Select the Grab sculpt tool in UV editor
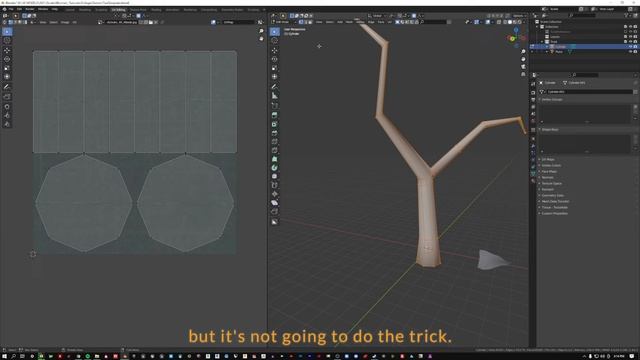The image size is (640, 360). (x=7, y=107)
